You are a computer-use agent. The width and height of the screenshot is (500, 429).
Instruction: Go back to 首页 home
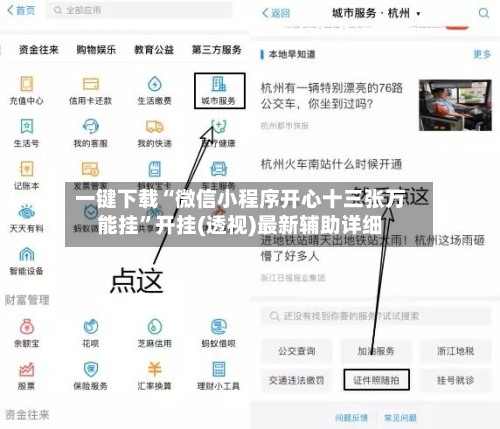point(21,10)
